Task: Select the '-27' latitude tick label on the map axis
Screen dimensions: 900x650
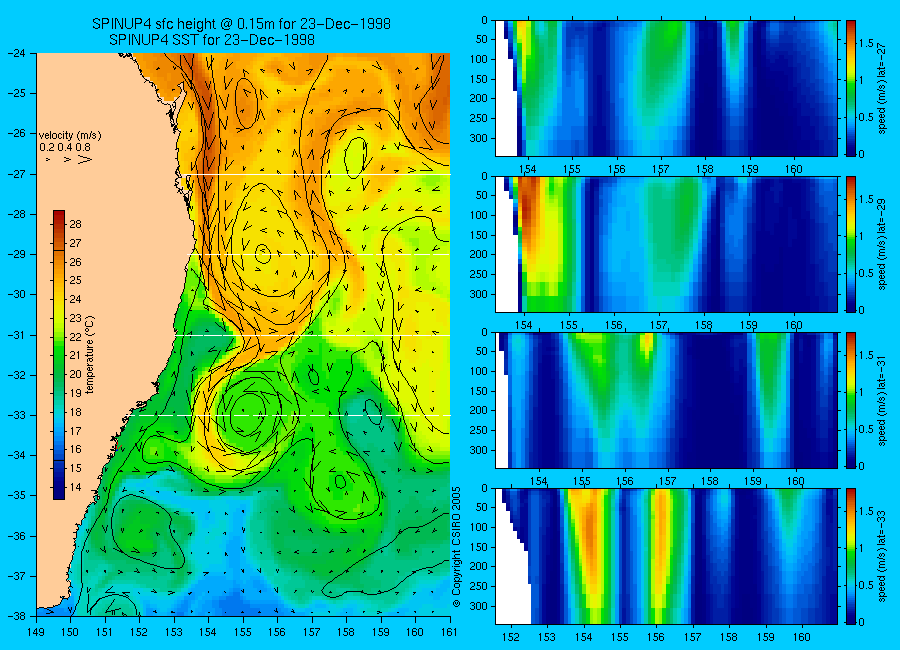Action: point(17,173)
